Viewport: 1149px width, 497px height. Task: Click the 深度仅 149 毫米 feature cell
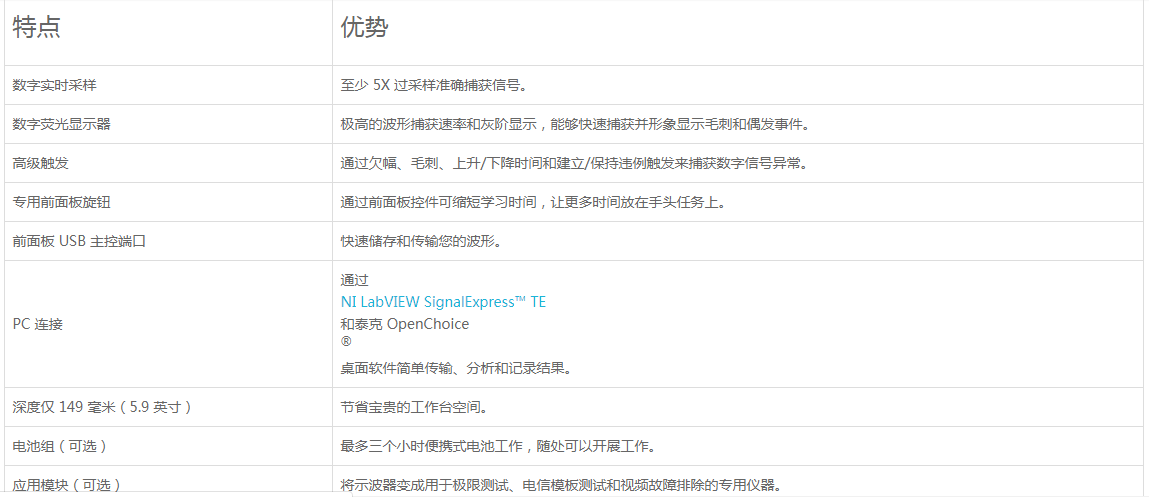click(169, 407)
